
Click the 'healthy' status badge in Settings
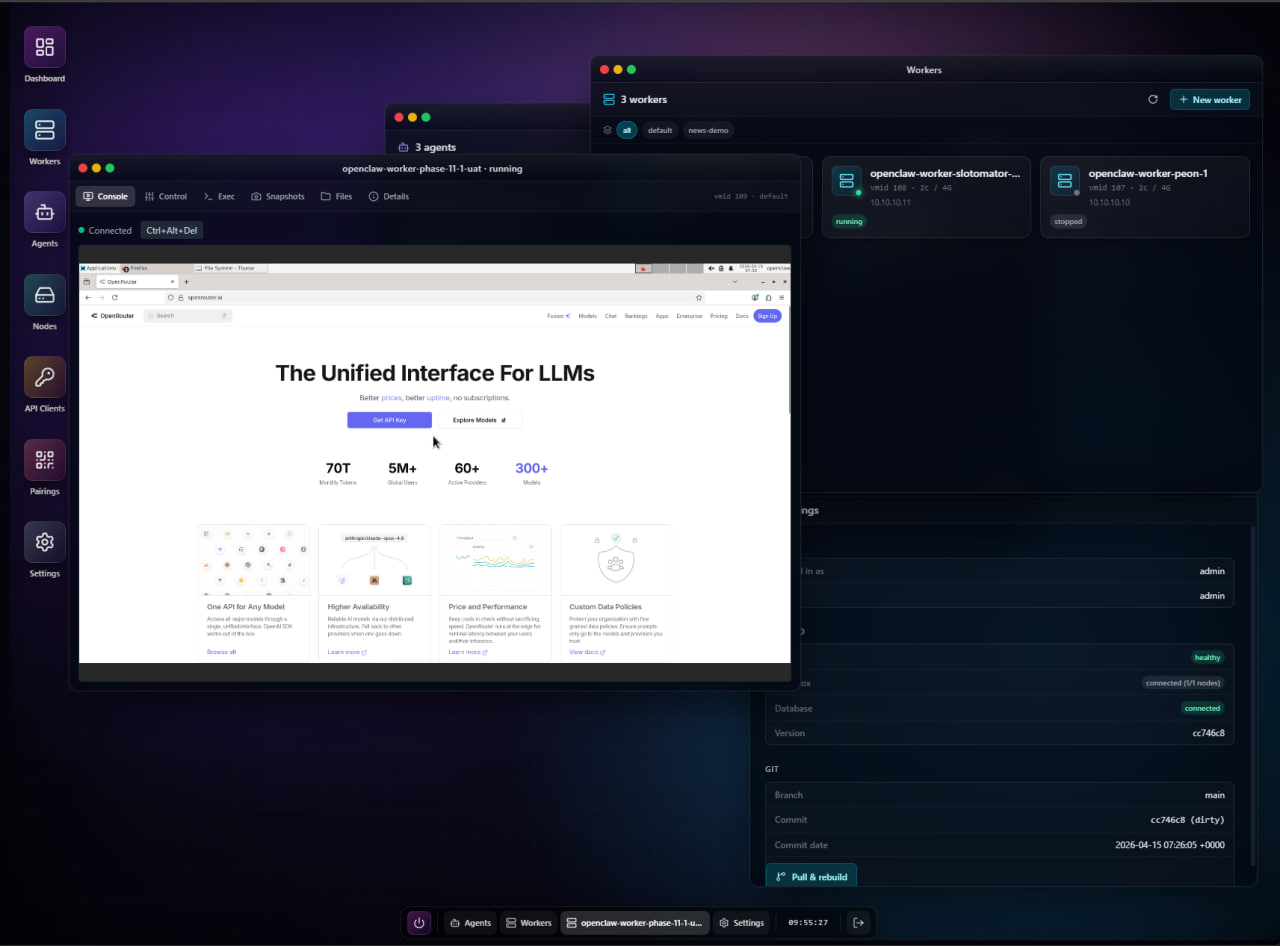point(1207,657)
